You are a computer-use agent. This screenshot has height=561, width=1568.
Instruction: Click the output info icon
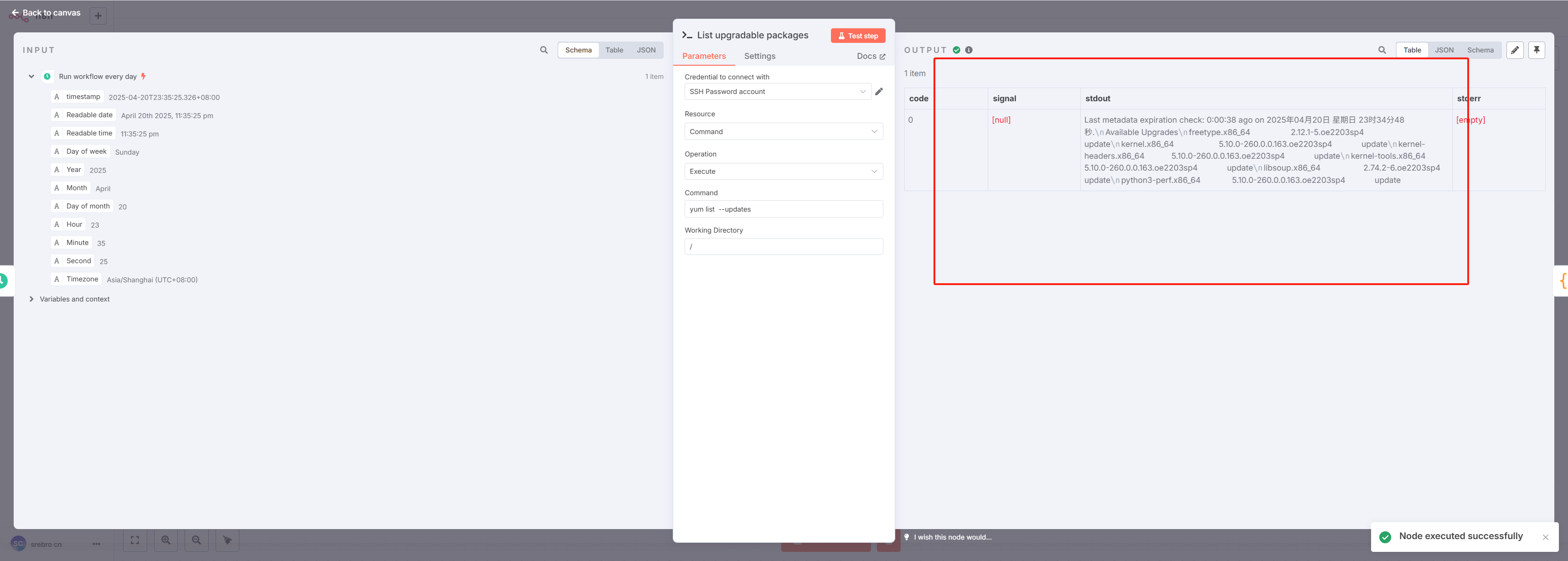[969, 50]
